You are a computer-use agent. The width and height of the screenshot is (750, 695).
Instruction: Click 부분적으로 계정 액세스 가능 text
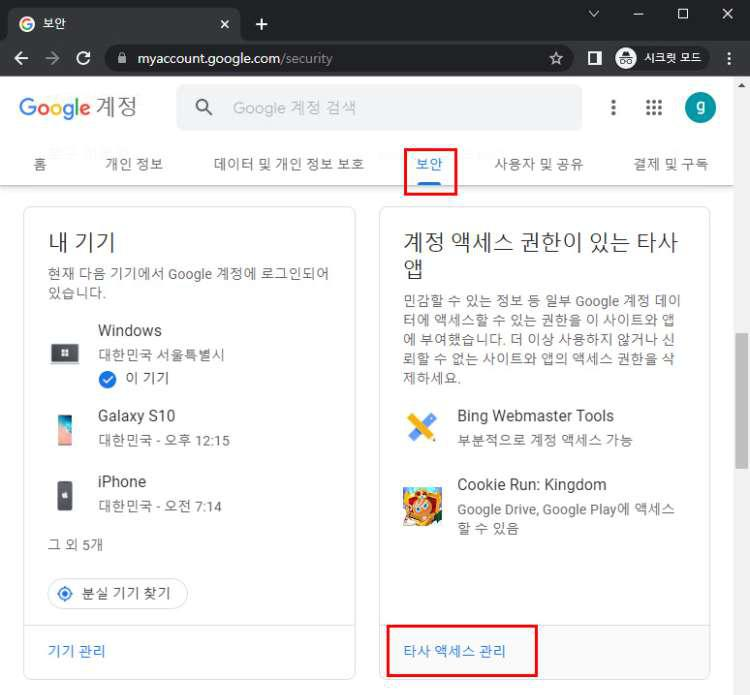pos(545,440)
